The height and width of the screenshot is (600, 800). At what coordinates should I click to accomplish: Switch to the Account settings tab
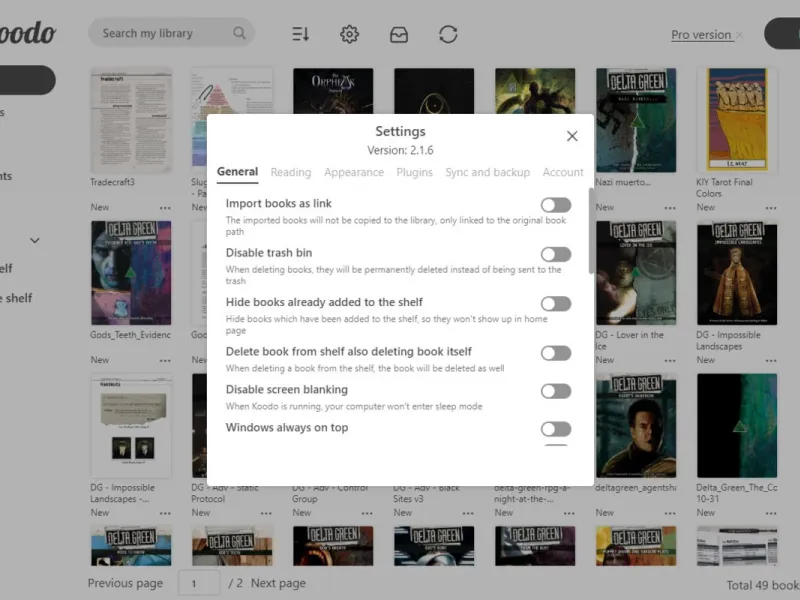[x=563, y=172]
